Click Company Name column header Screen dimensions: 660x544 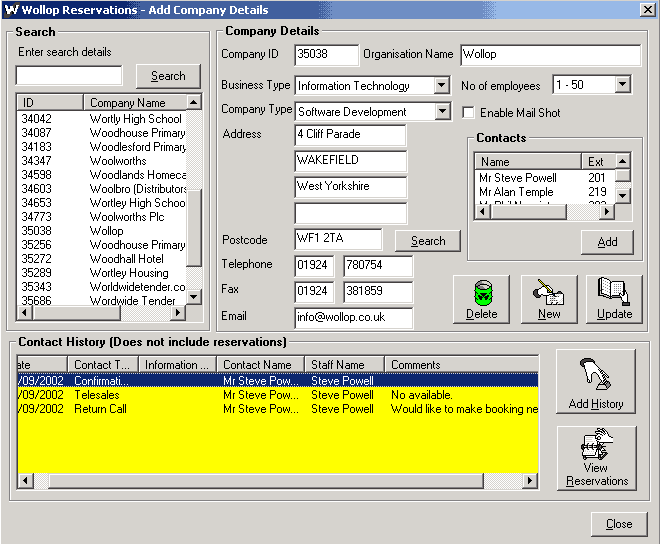pos(135,102)
